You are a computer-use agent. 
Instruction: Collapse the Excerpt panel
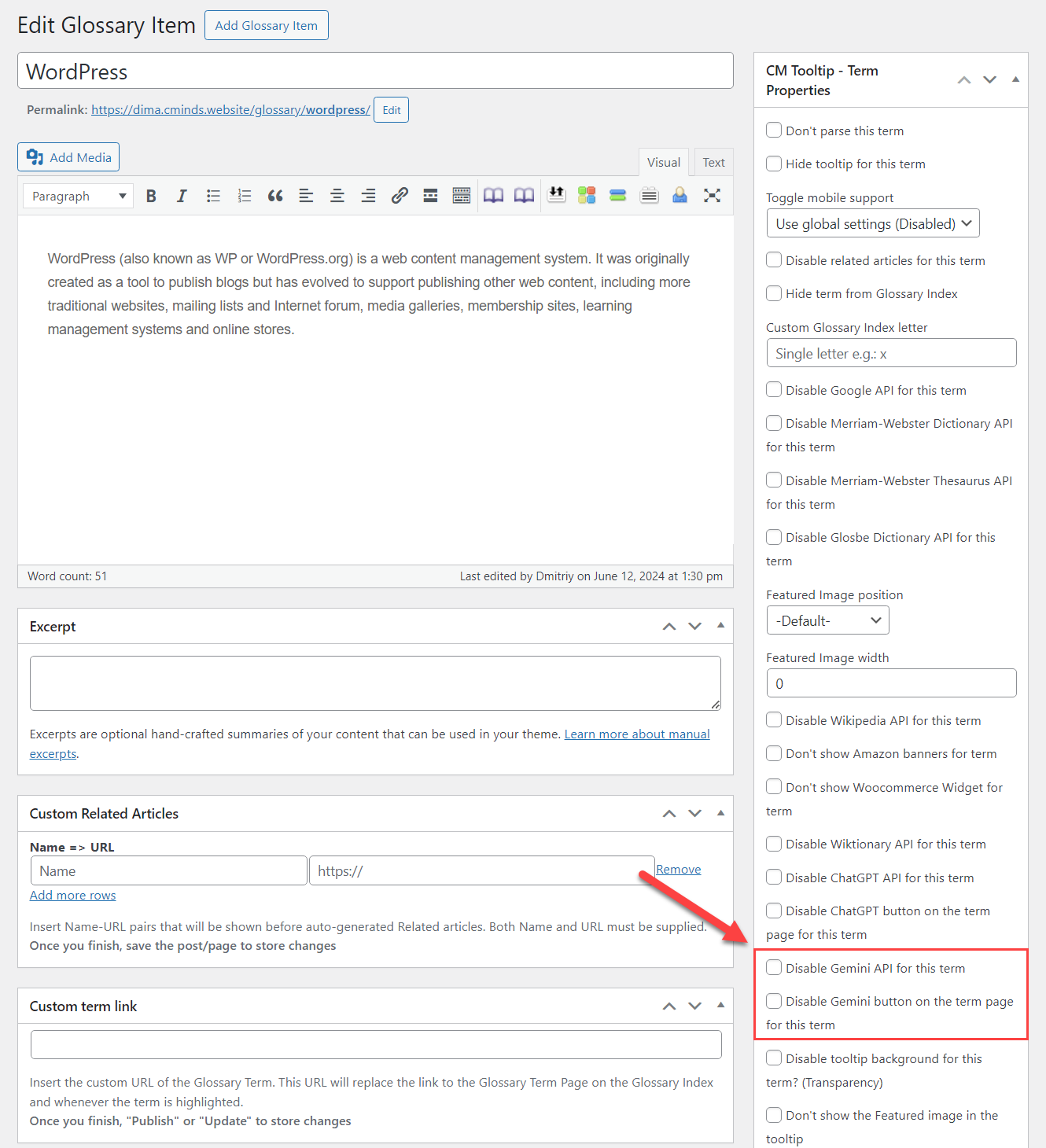[720, 626]
